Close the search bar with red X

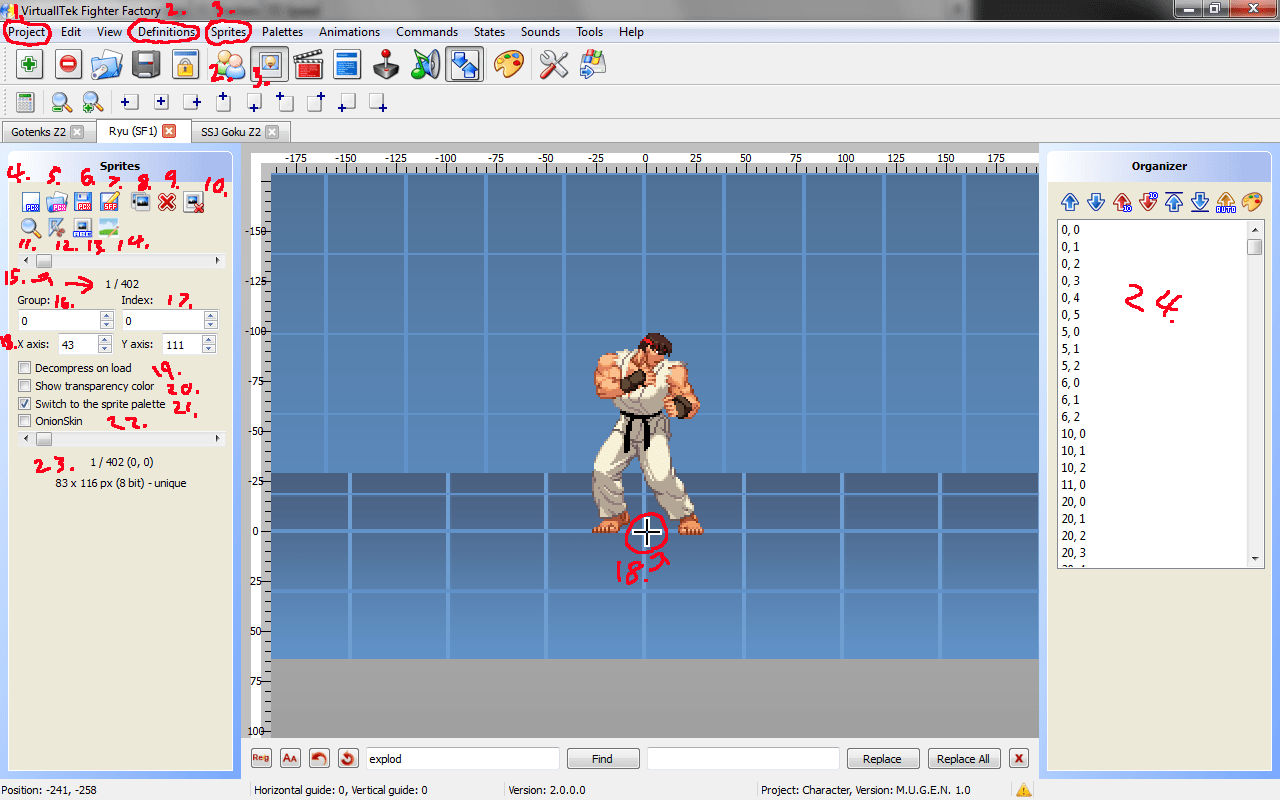coord(1019,758)
